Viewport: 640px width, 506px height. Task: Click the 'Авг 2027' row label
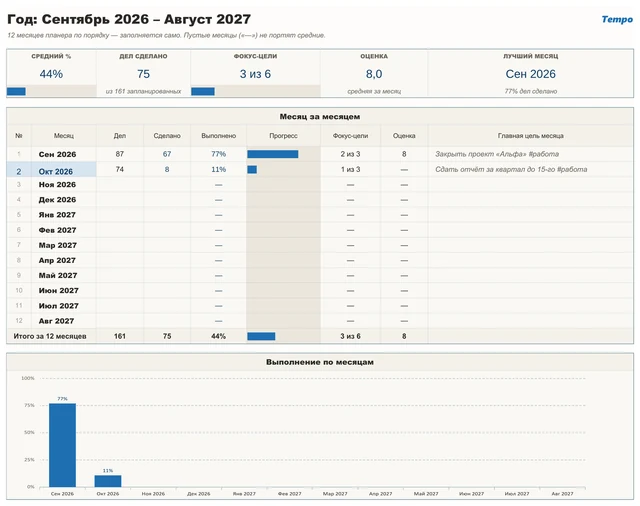click(56, 321)
